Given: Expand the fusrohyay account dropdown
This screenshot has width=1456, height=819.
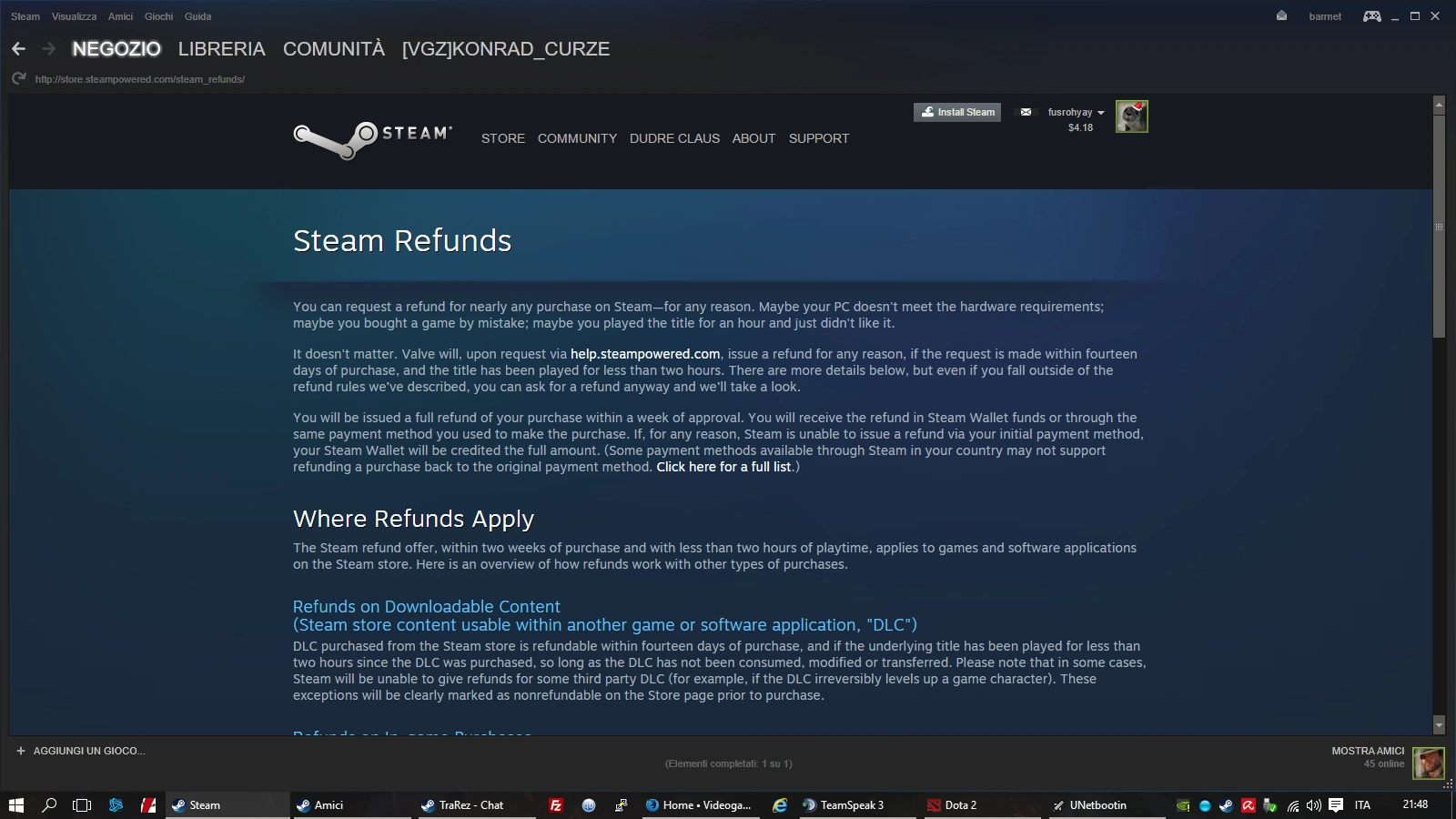Looking at the screenshot, I should pyautogui.click(x=1076, y=112).
